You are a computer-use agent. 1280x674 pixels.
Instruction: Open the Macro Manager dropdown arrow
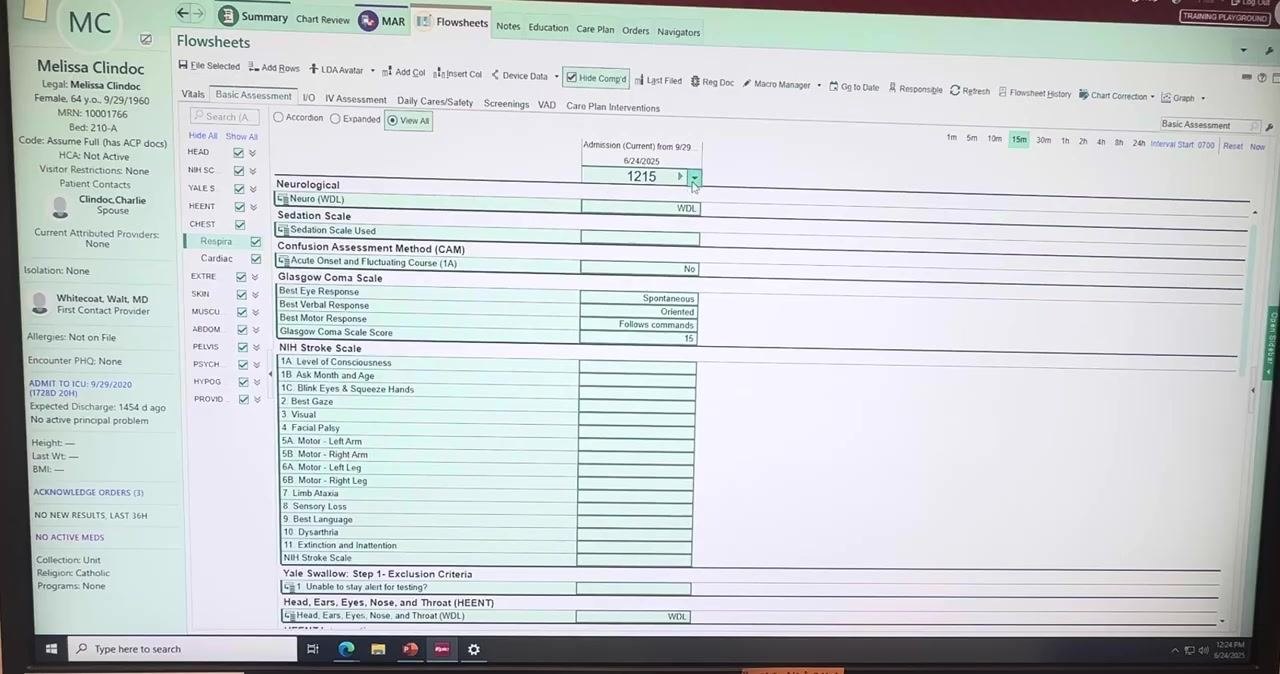tap(819, 86)
